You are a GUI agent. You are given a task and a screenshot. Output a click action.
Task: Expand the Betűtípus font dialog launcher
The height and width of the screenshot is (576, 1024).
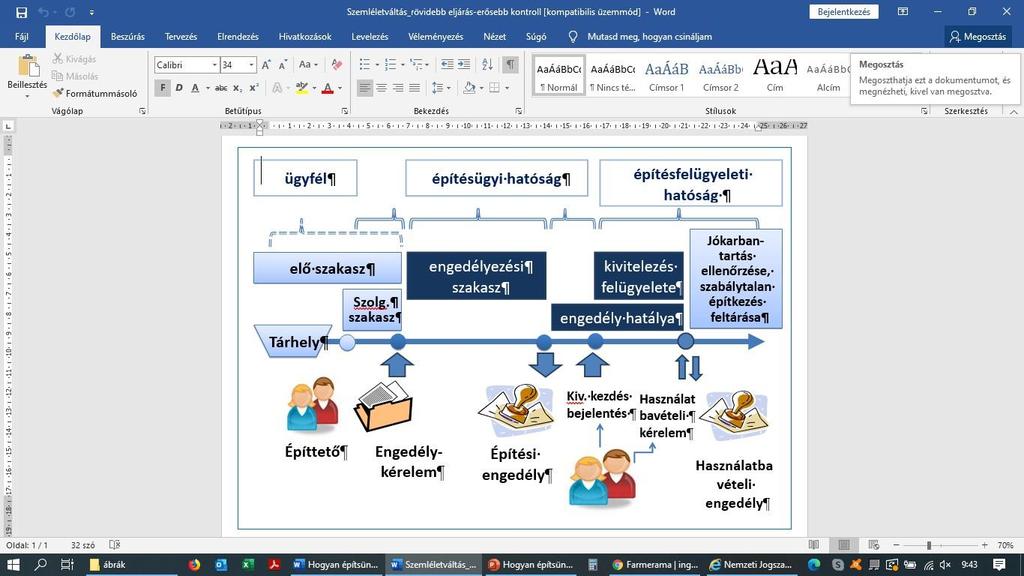click(x=345, y=111)
